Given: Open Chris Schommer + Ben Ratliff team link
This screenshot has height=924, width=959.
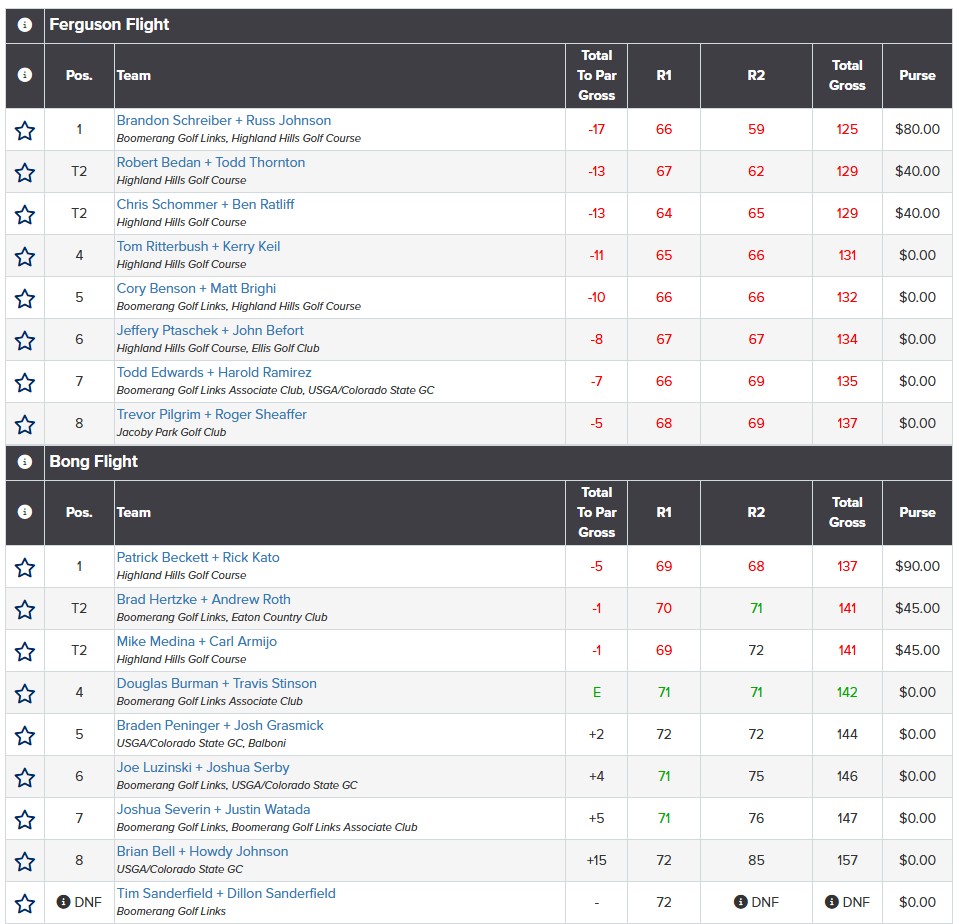Looking at the screenshot, I should click(206, 204).
